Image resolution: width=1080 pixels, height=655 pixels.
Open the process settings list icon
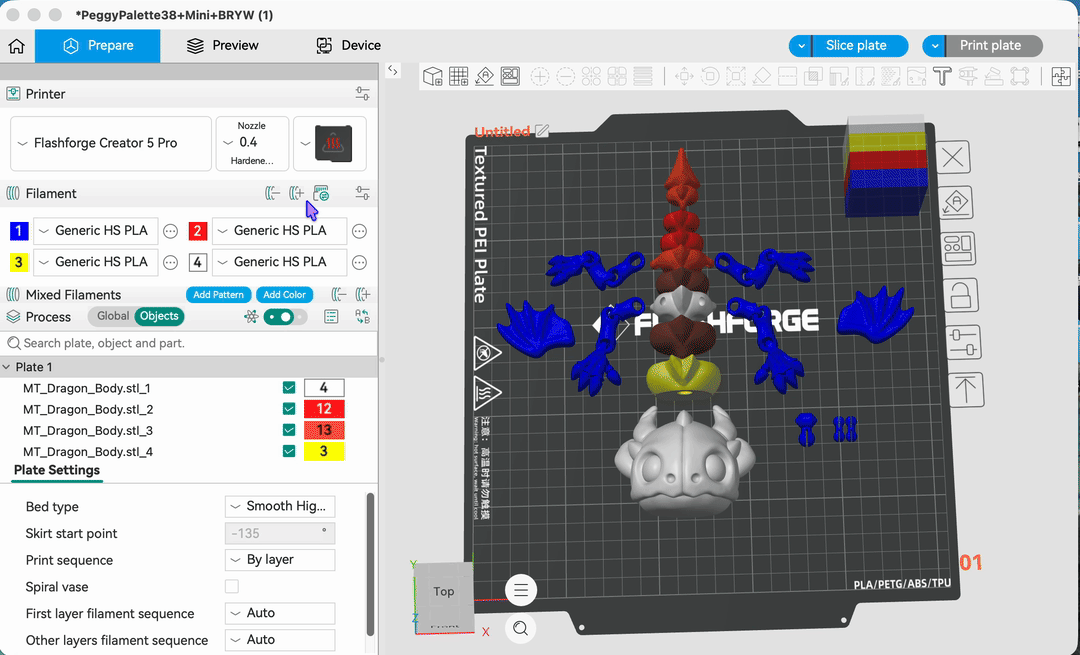331,317
